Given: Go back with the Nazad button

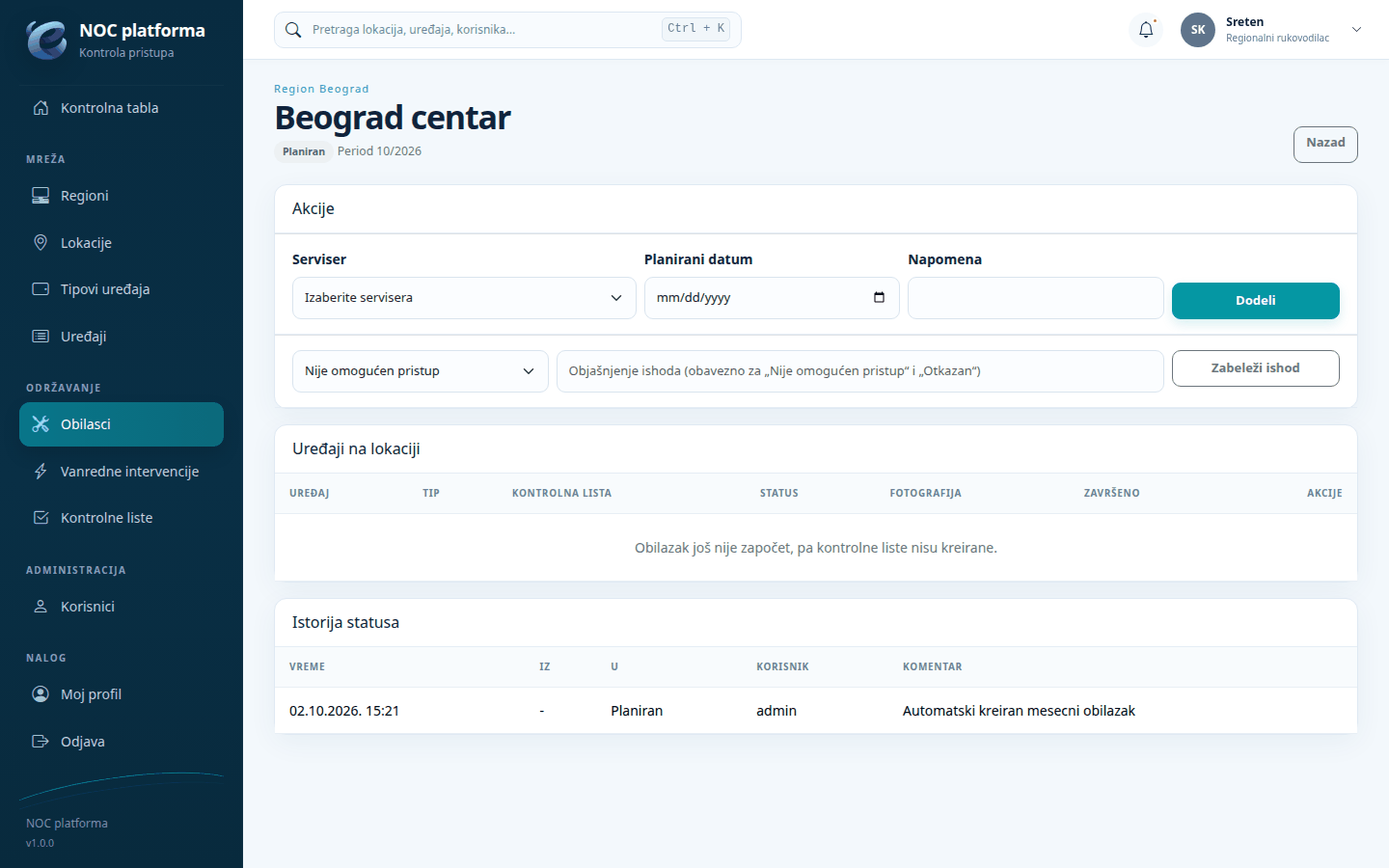Looking at the screenshot, I should pos(1325,145).
